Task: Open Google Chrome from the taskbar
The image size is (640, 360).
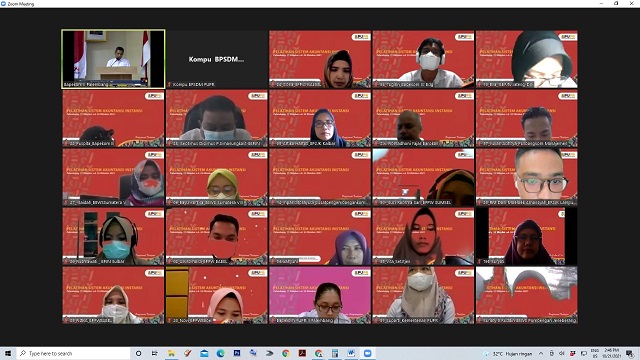Action: [x=286, y=353]
